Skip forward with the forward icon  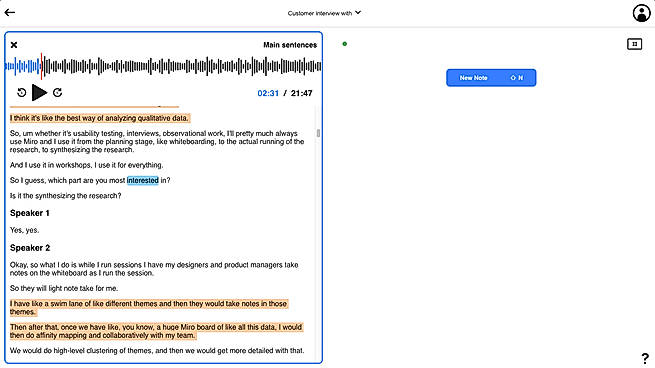[58, 93]
